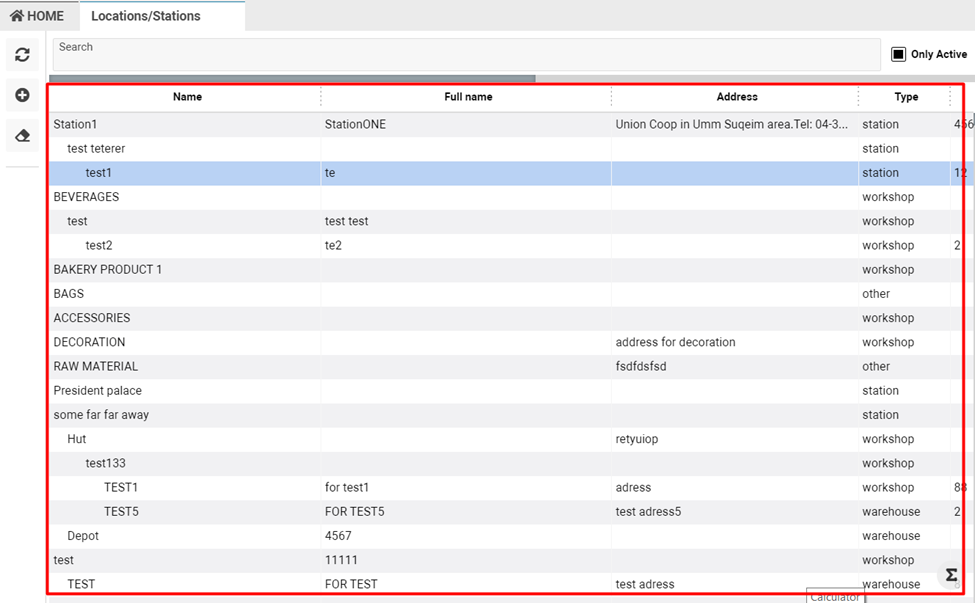Image resolution: width=975 pixels, height=603 pixels.
Task: Select the Station1 row
Action: click(x=76, y=125)
